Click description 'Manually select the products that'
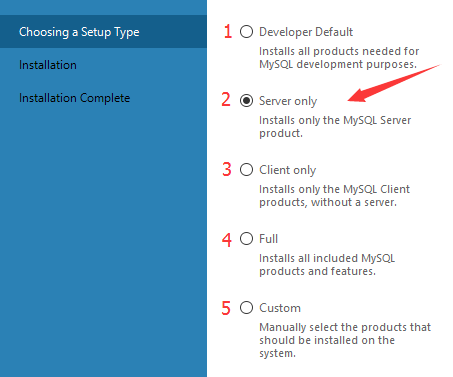 [345, 327]
